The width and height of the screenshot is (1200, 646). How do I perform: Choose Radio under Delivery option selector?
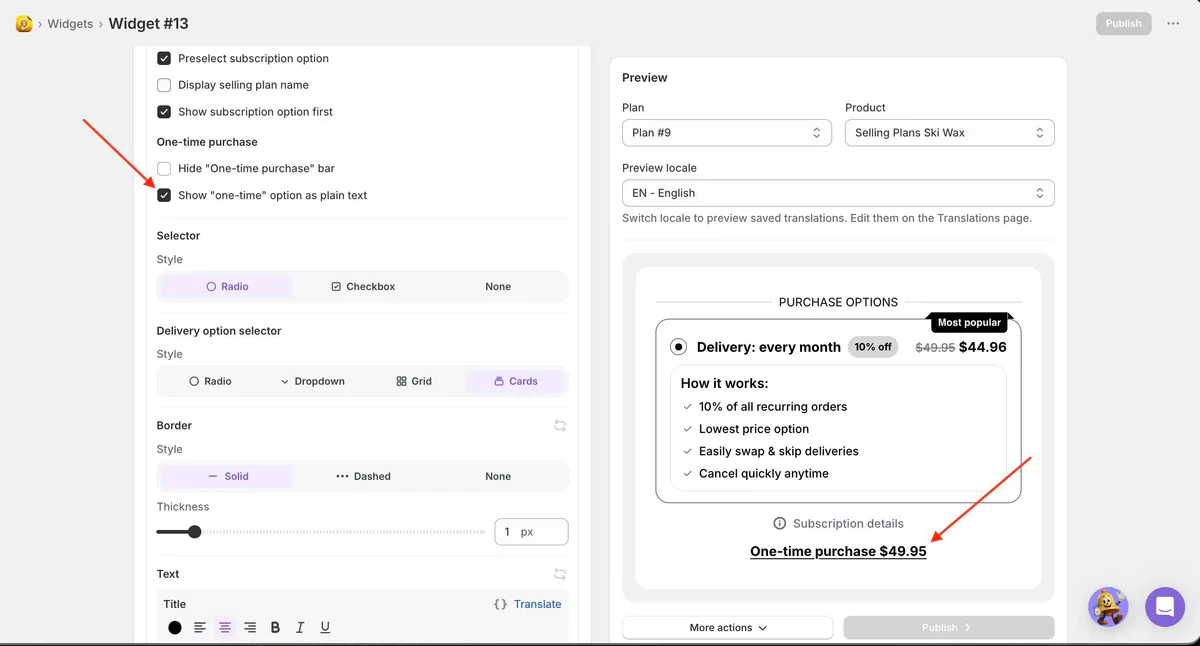pos(210,381)
